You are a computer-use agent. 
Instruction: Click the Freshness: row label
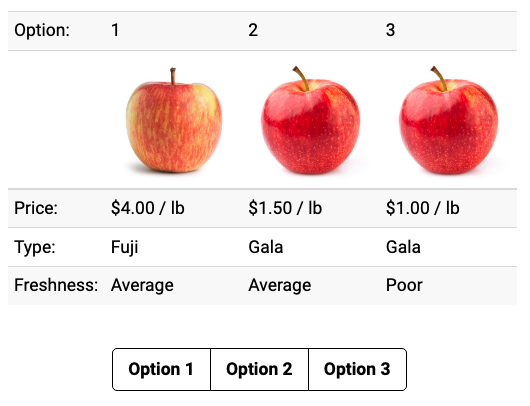point(56,285)
